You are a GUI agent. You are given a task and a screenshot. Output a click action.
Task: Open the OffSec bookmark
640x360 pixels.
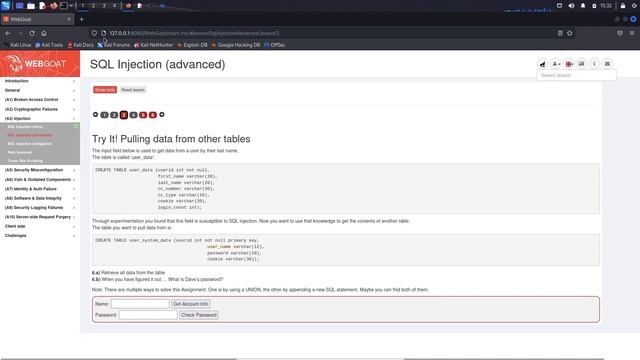(275, 45)
